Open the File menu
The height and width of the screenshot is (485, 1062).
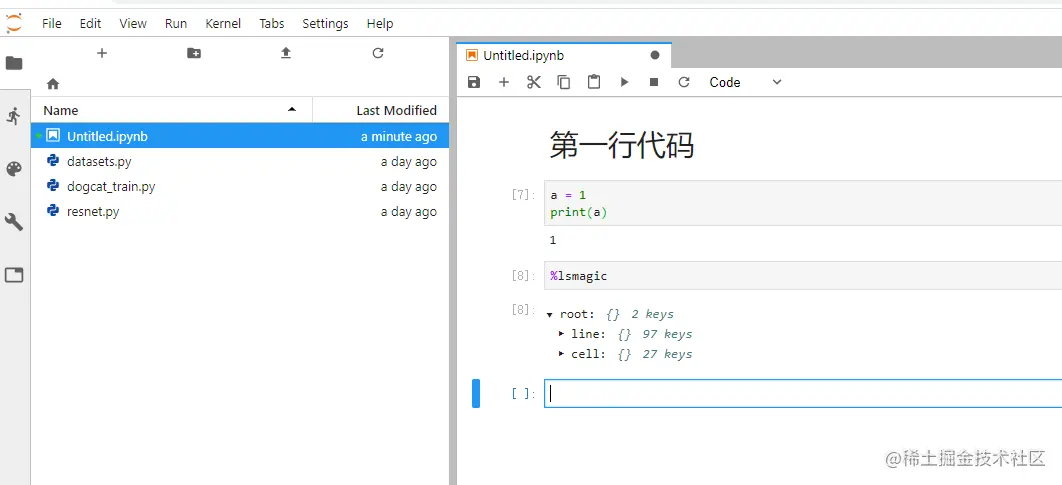pyautogui.click(x=51, y=23)
